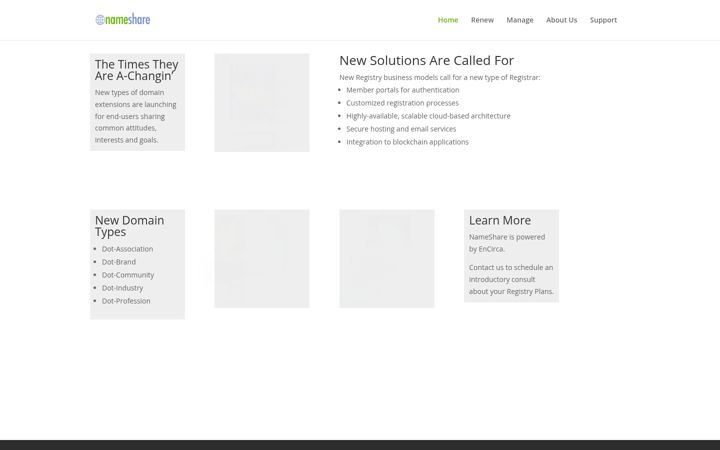The height and width of the screenshot is (450, 720).
Task: Click the Dot-Profession list item
Action: pyautogui.click(x=126, y=301)
